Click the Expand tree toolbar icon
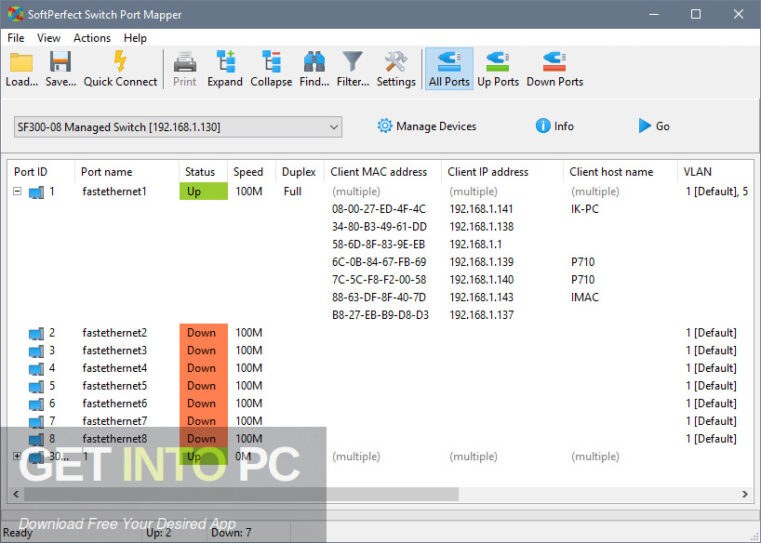This screenshot has height=543, width=761. (225, 62)
